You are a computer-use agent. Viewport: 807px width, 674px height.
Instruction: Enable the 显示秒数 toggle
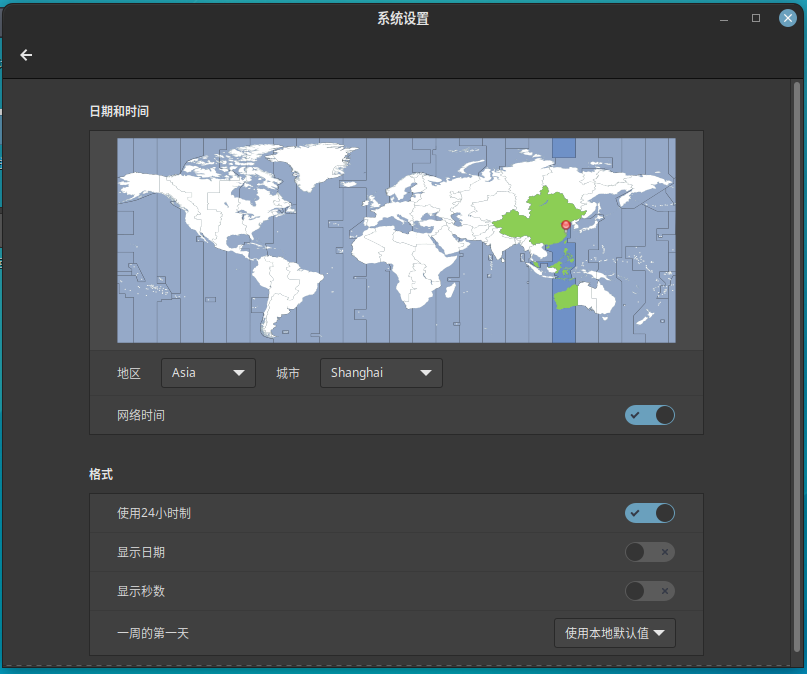tap(650, 591)
